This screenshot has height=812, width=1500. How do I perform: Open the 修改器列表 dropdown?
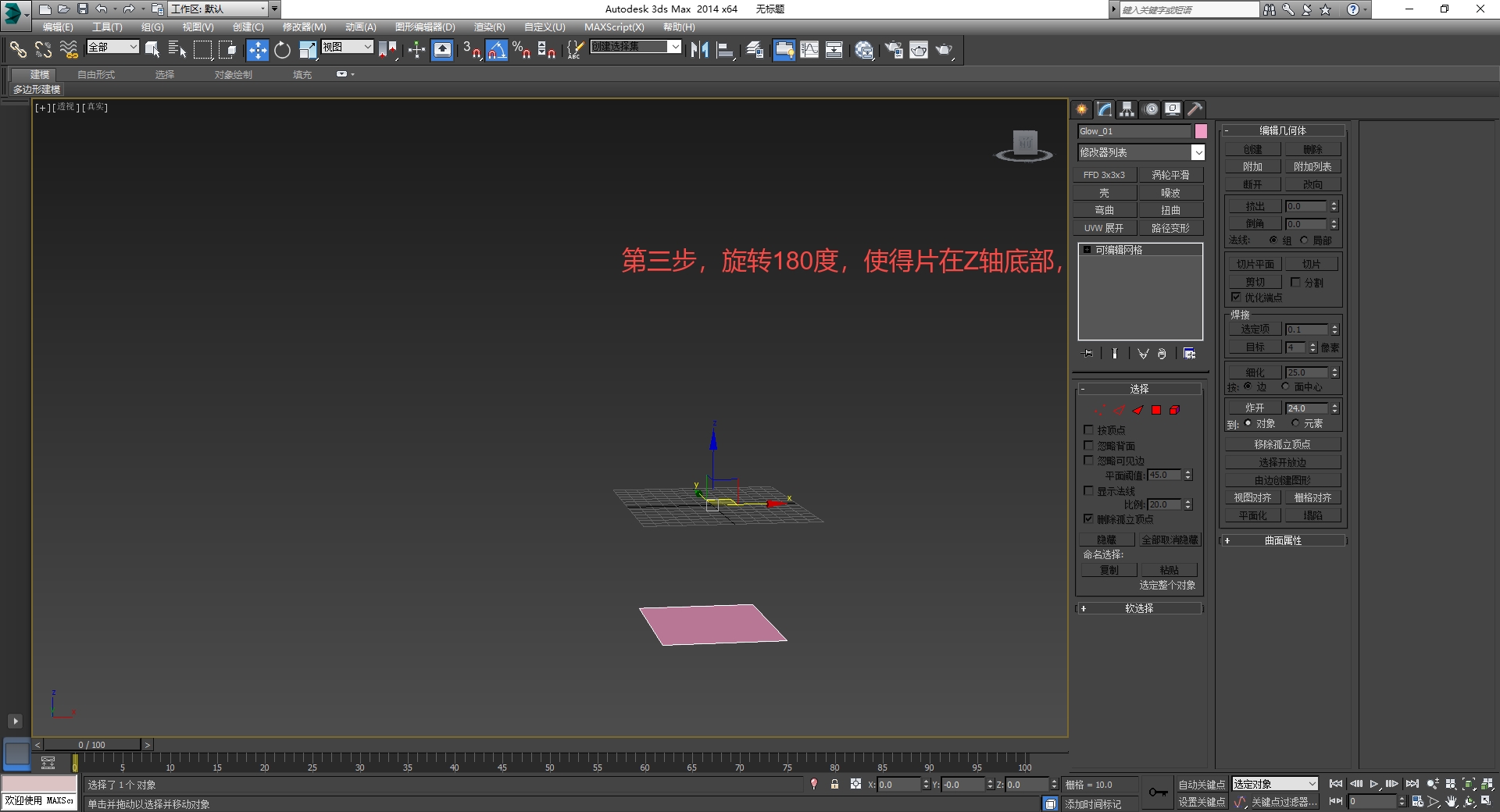(x=1141, y=152)
